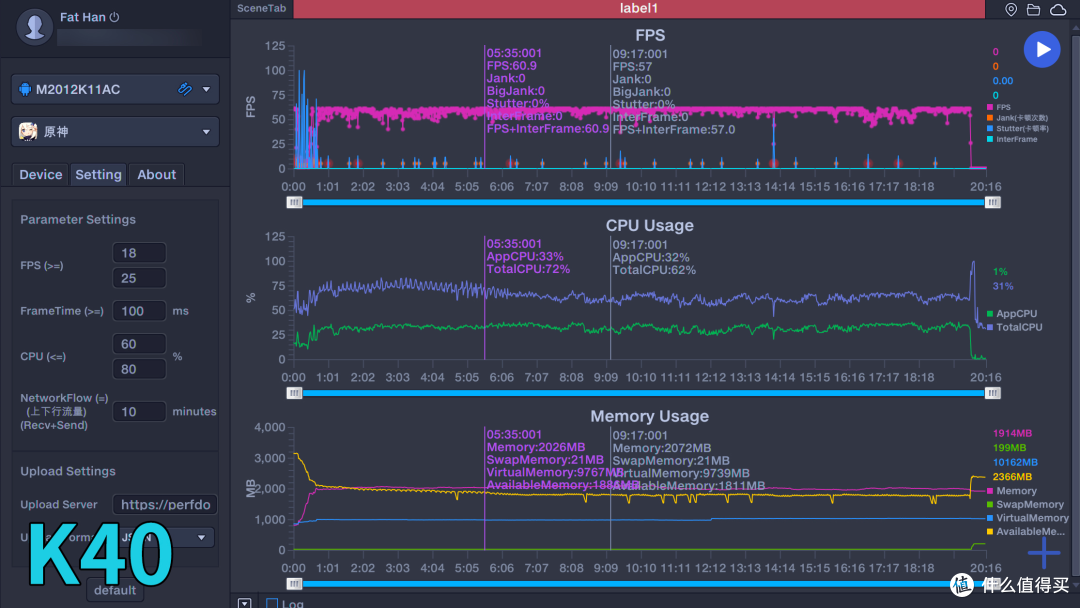Click the USB link icon on device selector
Image resolution: width=1080 pixels, height=608 pixels.
(185, 89)
